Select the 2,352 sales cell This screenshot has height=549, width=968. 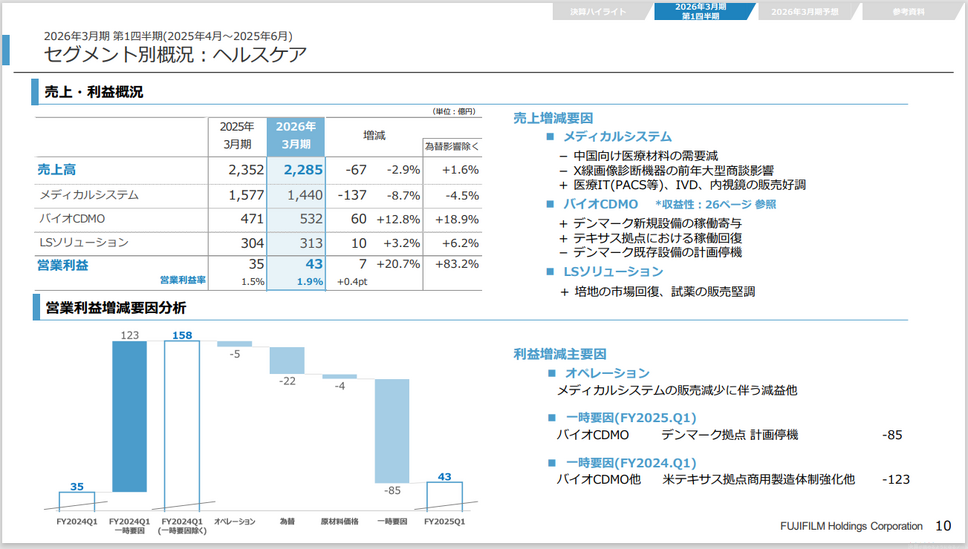coord(246,170)
